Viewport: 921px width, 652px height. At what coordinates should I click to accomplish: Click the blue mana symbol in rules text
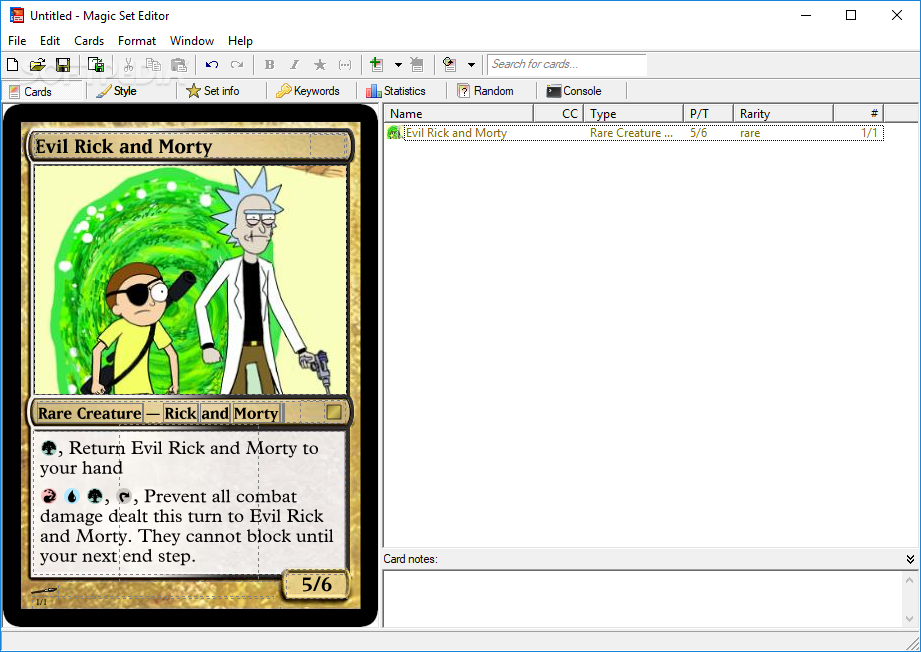tap(72, 496)
